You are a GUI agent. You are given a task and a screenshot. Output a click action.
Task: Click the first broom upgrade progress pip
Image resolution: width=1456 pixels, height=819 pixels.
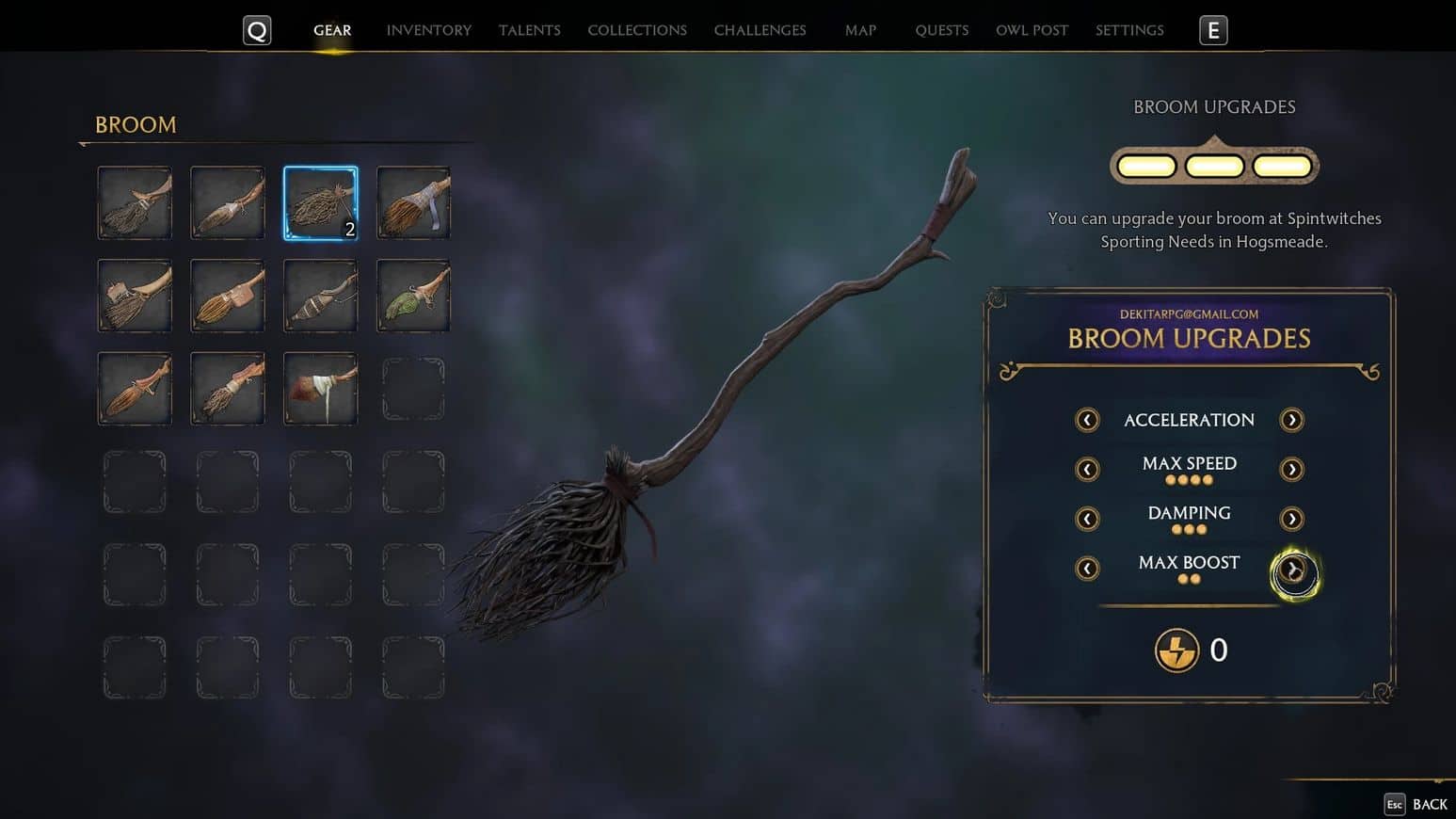point(1146,167)
